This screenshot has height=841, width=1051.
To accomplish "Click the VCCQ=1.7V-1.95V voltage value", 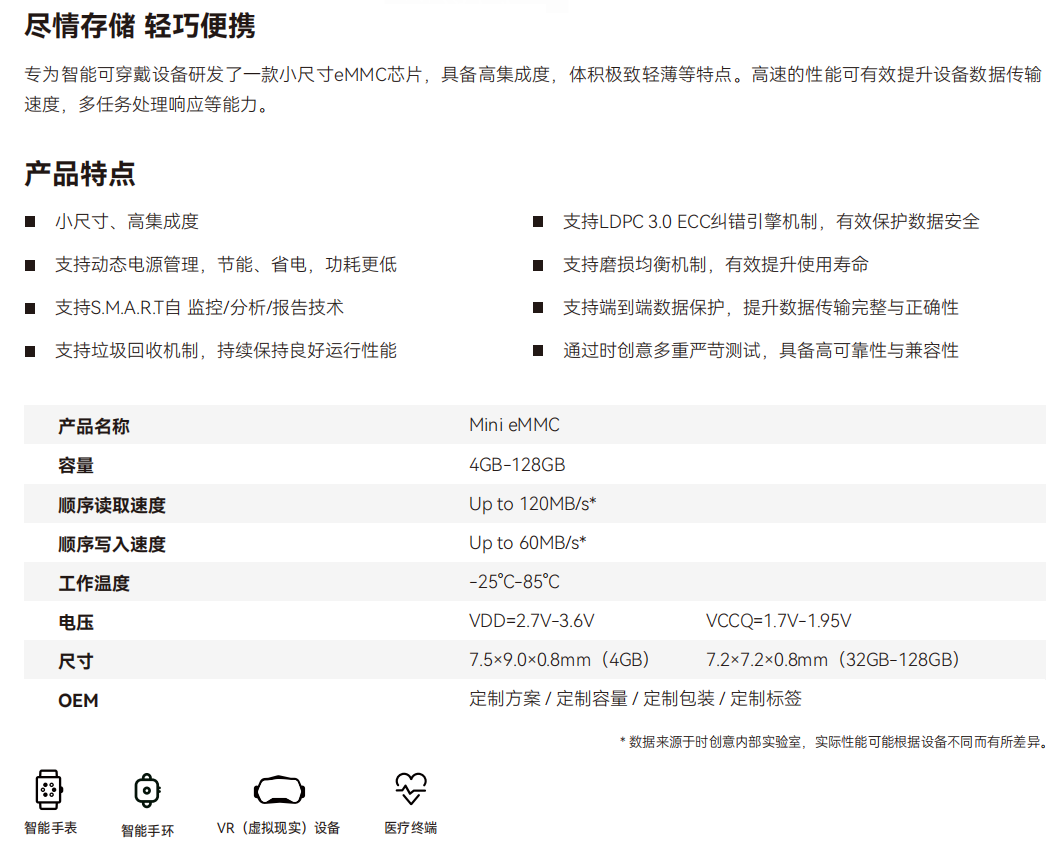I will point(778,621).
